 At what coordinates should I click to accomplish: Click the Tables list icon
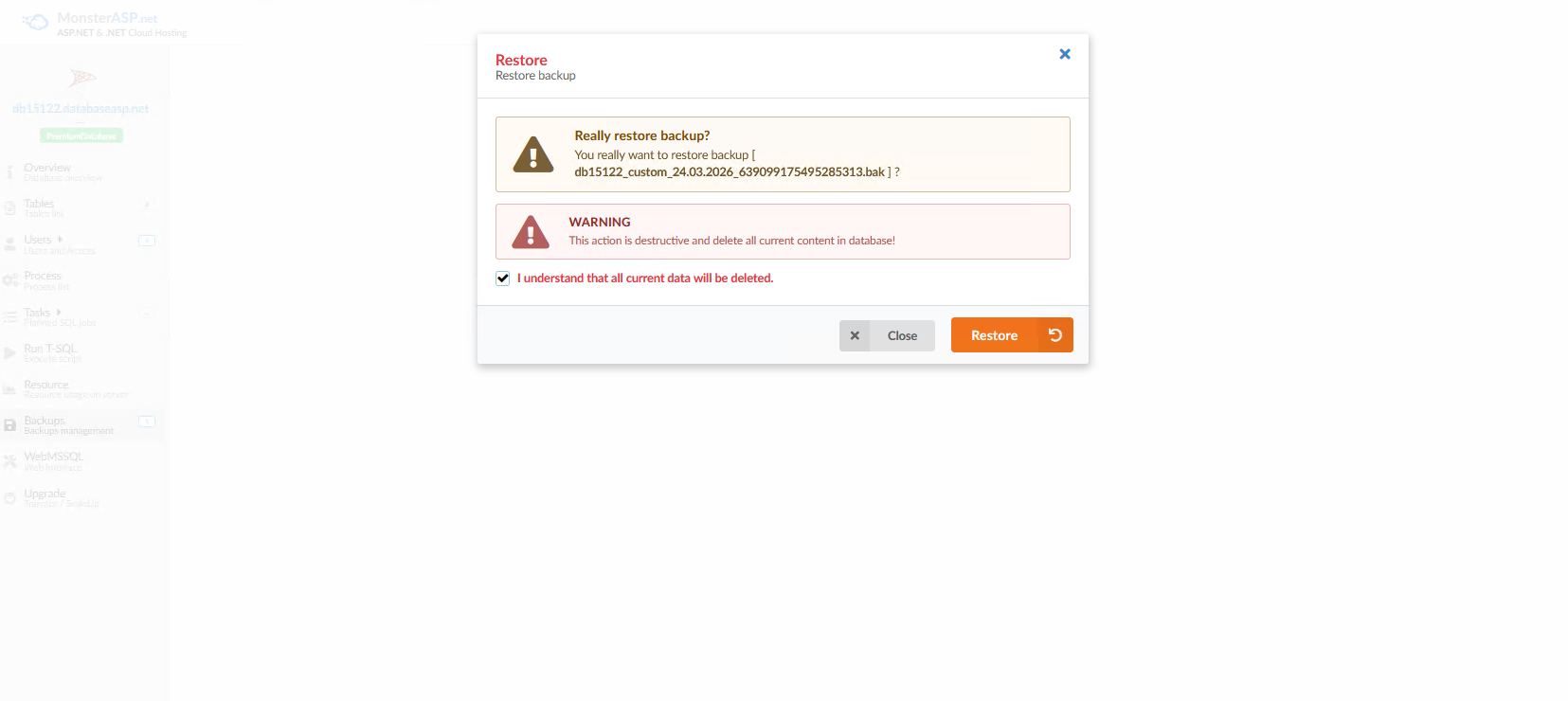9,207
